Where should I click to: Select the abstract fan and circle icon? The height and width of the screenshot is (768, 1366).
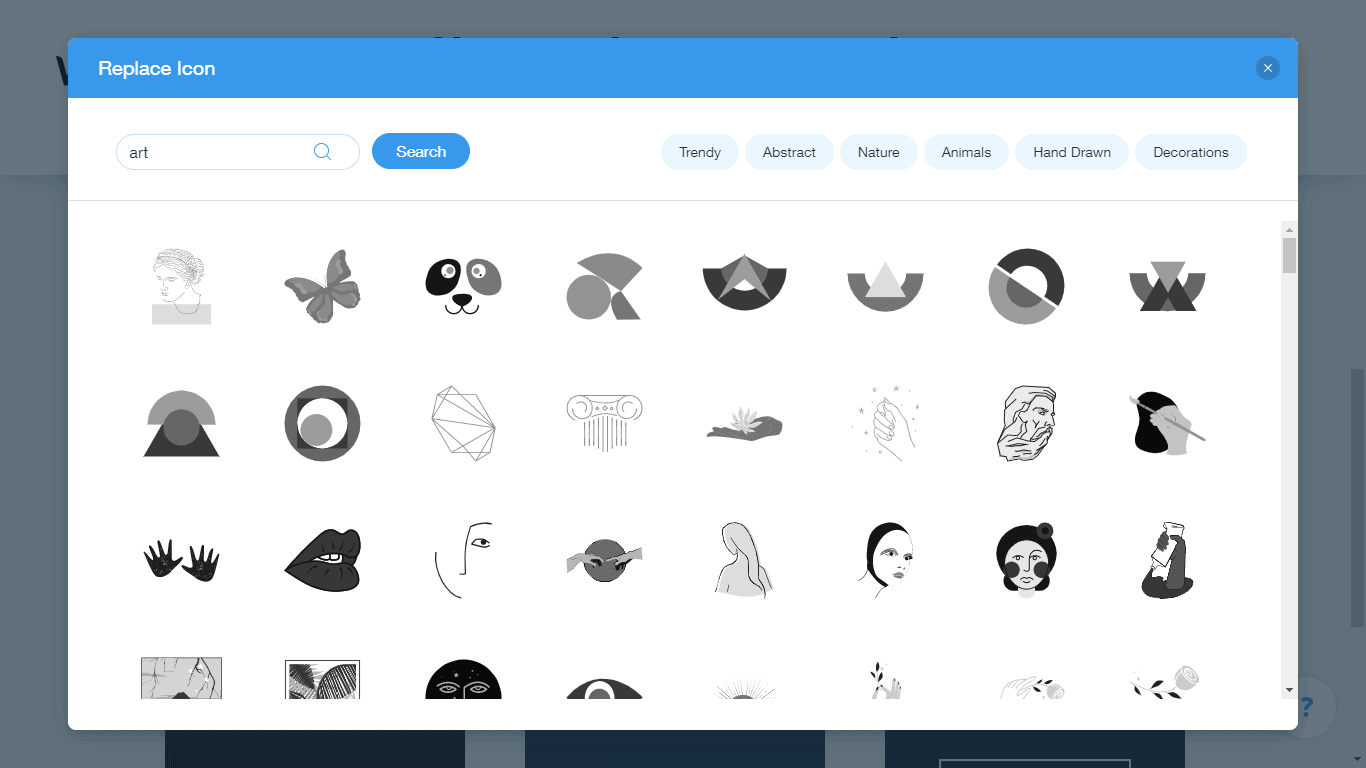pyautogui.click(x=604, y=286)
